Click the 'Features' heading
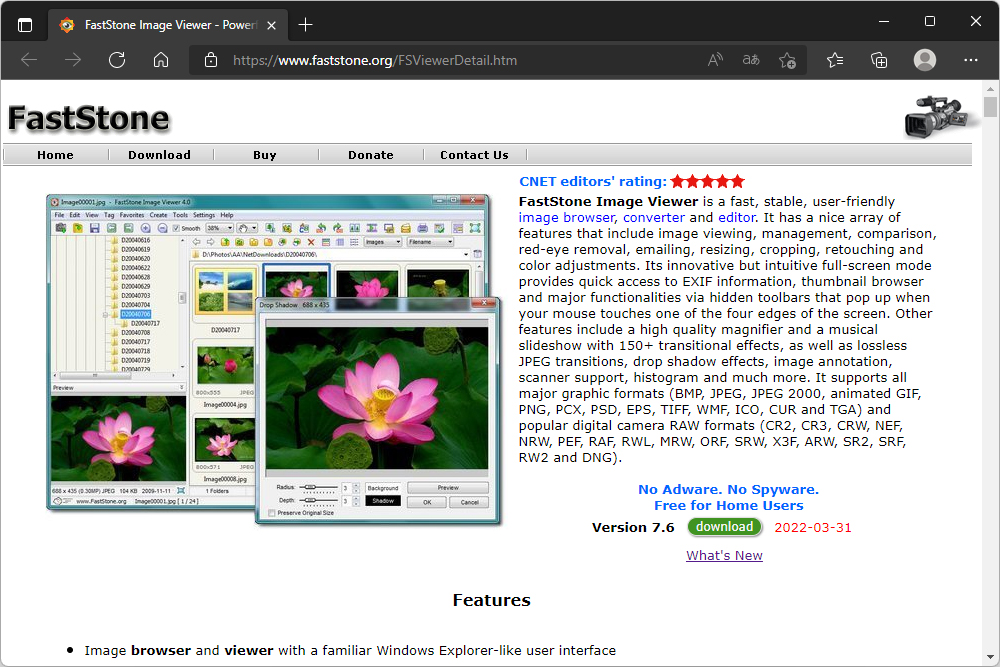The image size is (1000, 667). [491, 600]
